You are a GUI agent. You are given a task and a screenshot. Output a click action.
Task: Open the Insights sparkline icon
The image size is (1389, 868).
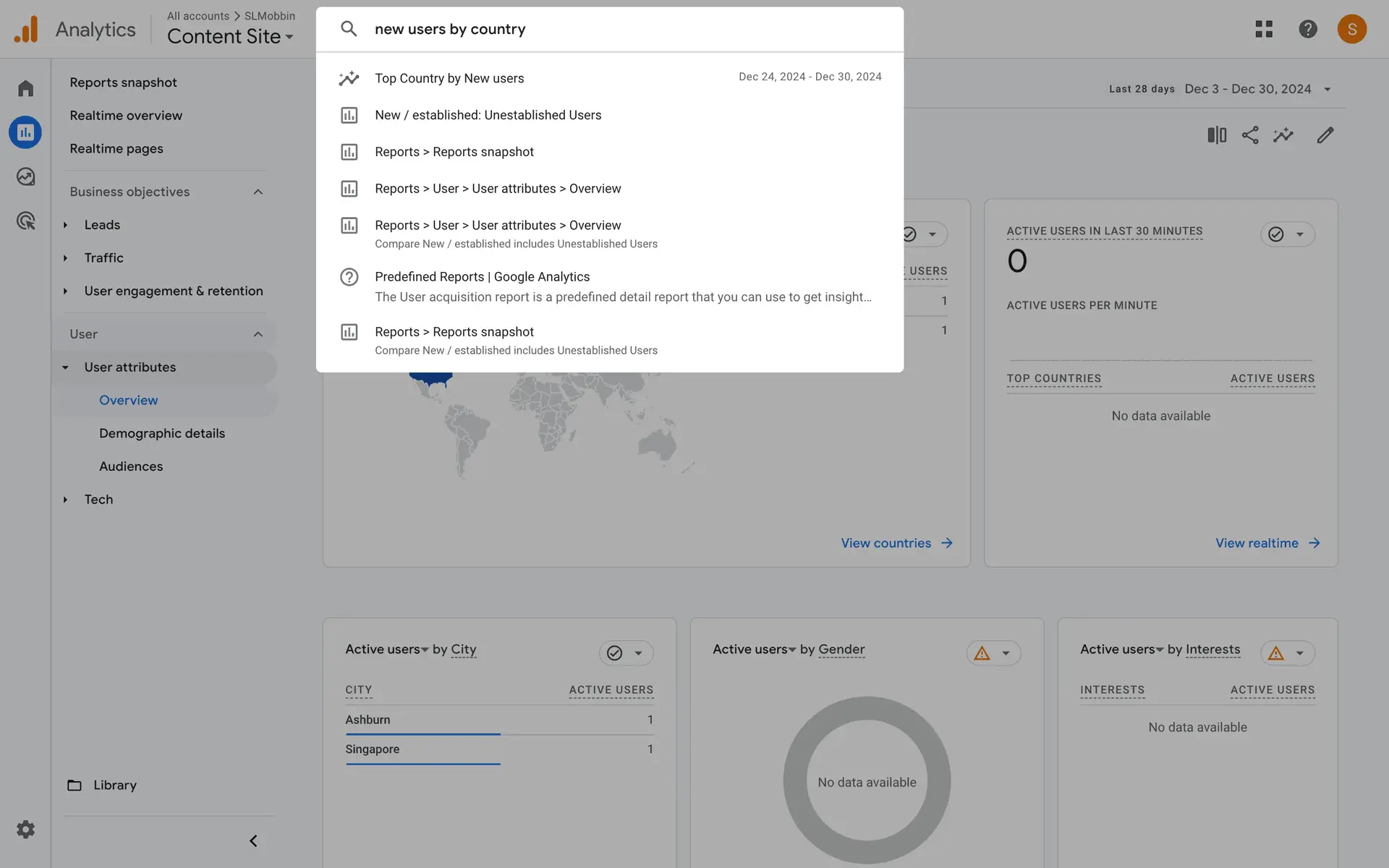click(1283, 135)
